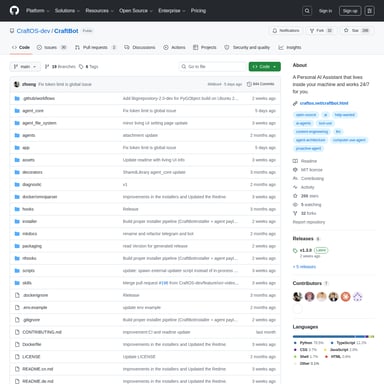
Task: Click the languages color bar
Action: (333, 336)
